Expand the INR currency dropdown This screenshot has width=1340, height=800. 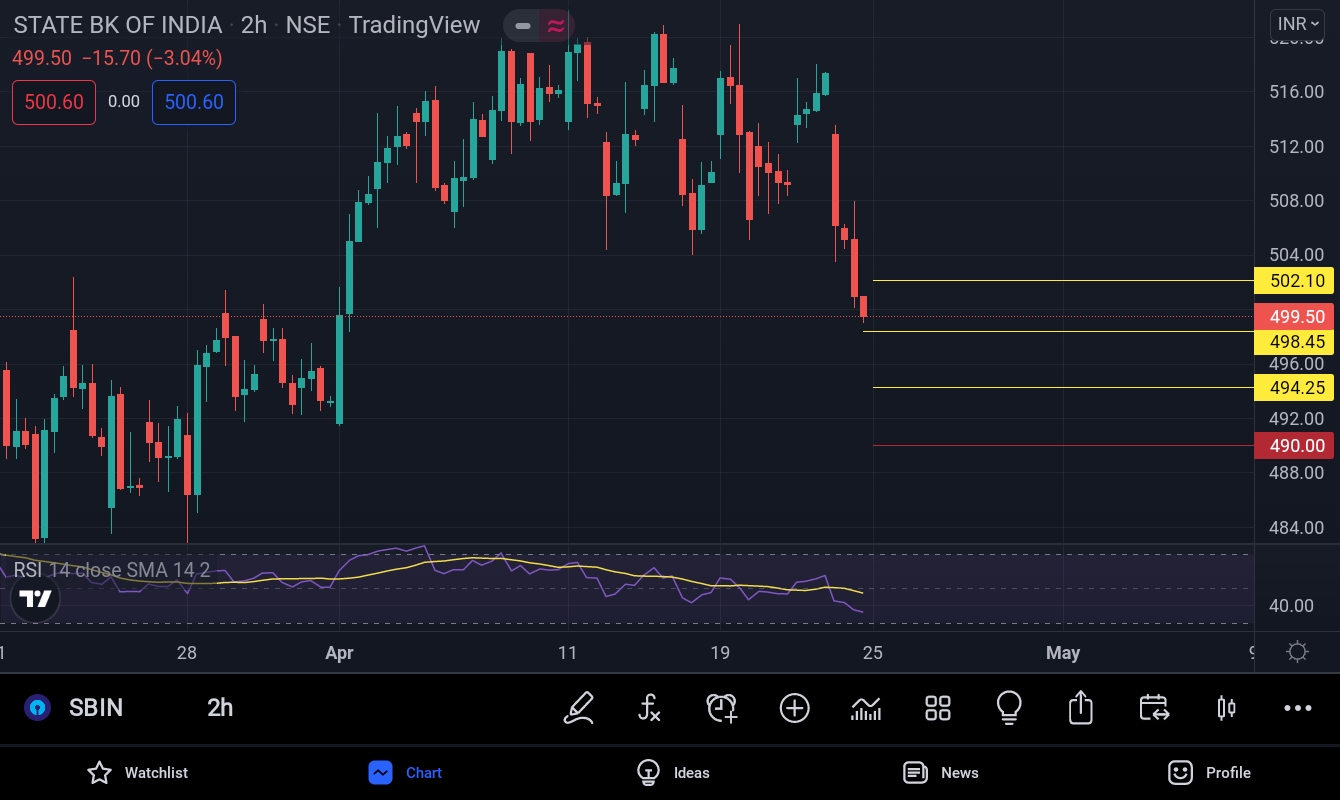click(x=1298, y=23)
